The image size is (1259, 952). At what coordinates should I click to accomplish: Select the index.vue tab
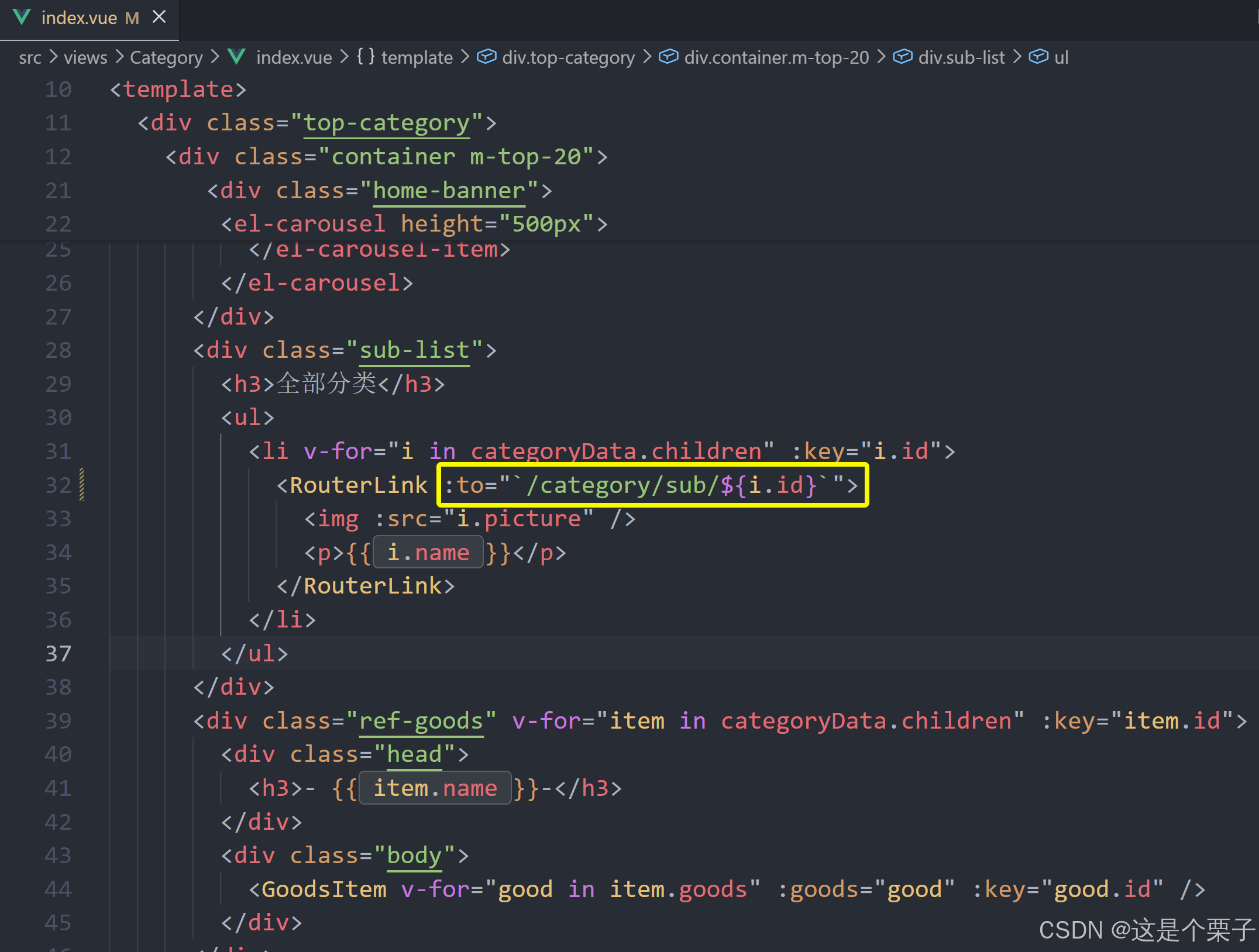pos(79,18)
